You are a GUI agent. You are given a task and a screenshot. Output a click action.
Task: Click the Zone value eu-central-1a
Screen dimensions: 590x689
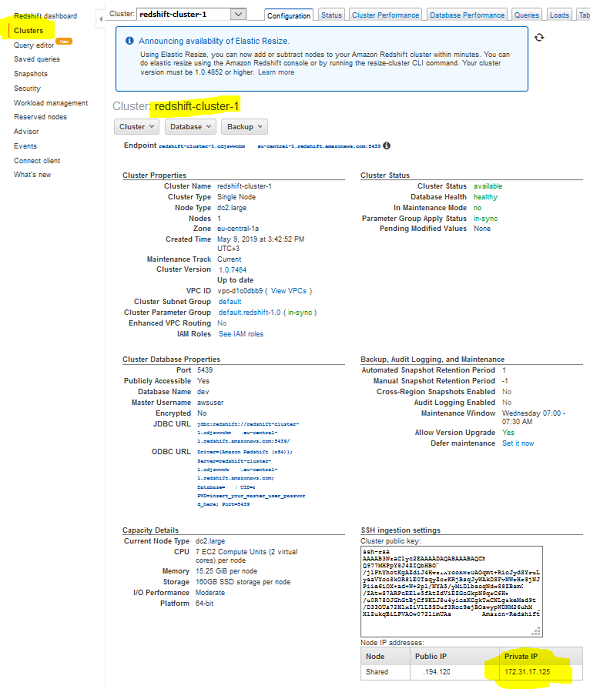(238, 228)
